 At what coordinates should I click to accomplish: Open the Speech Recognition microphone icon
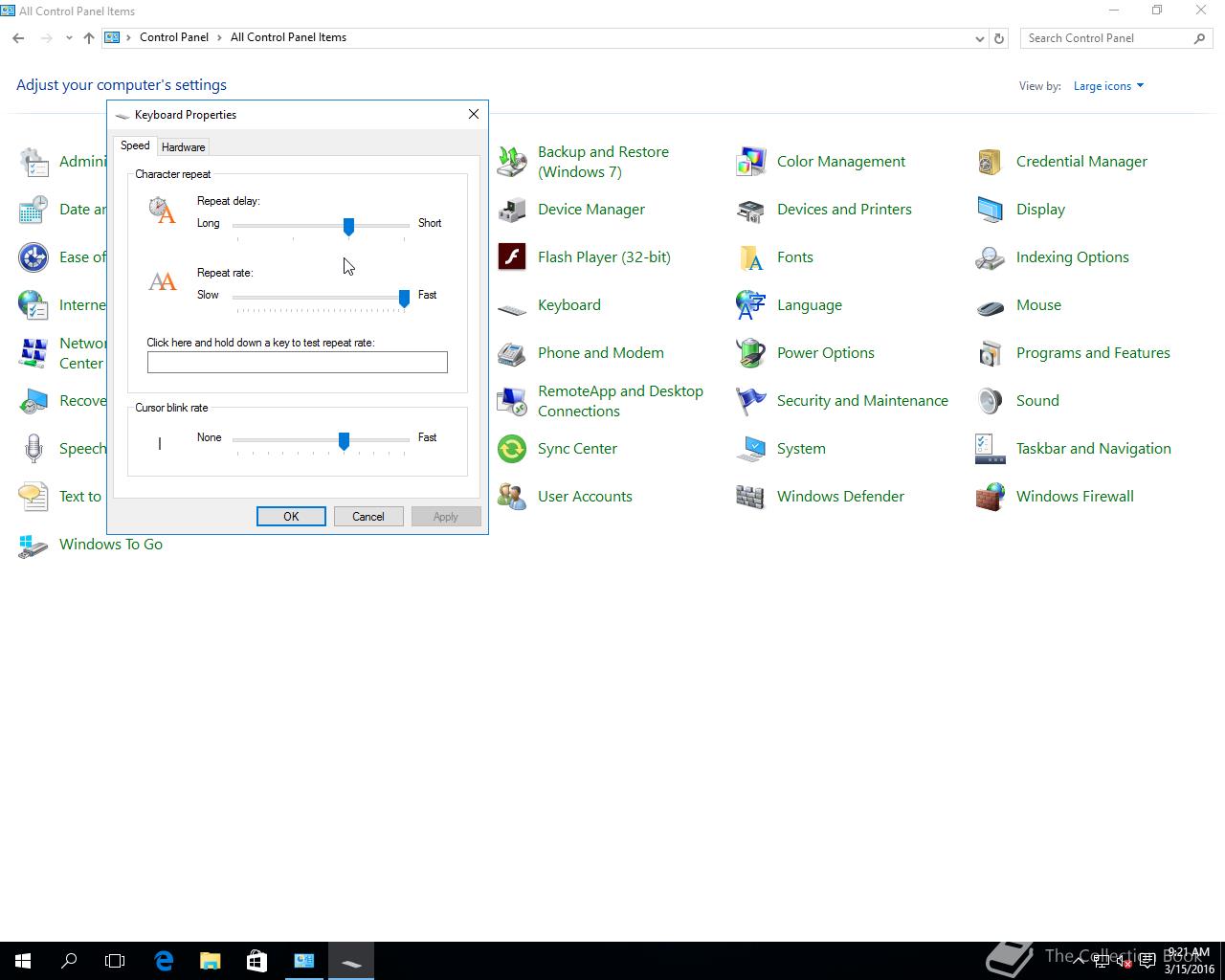pos(33,449)
